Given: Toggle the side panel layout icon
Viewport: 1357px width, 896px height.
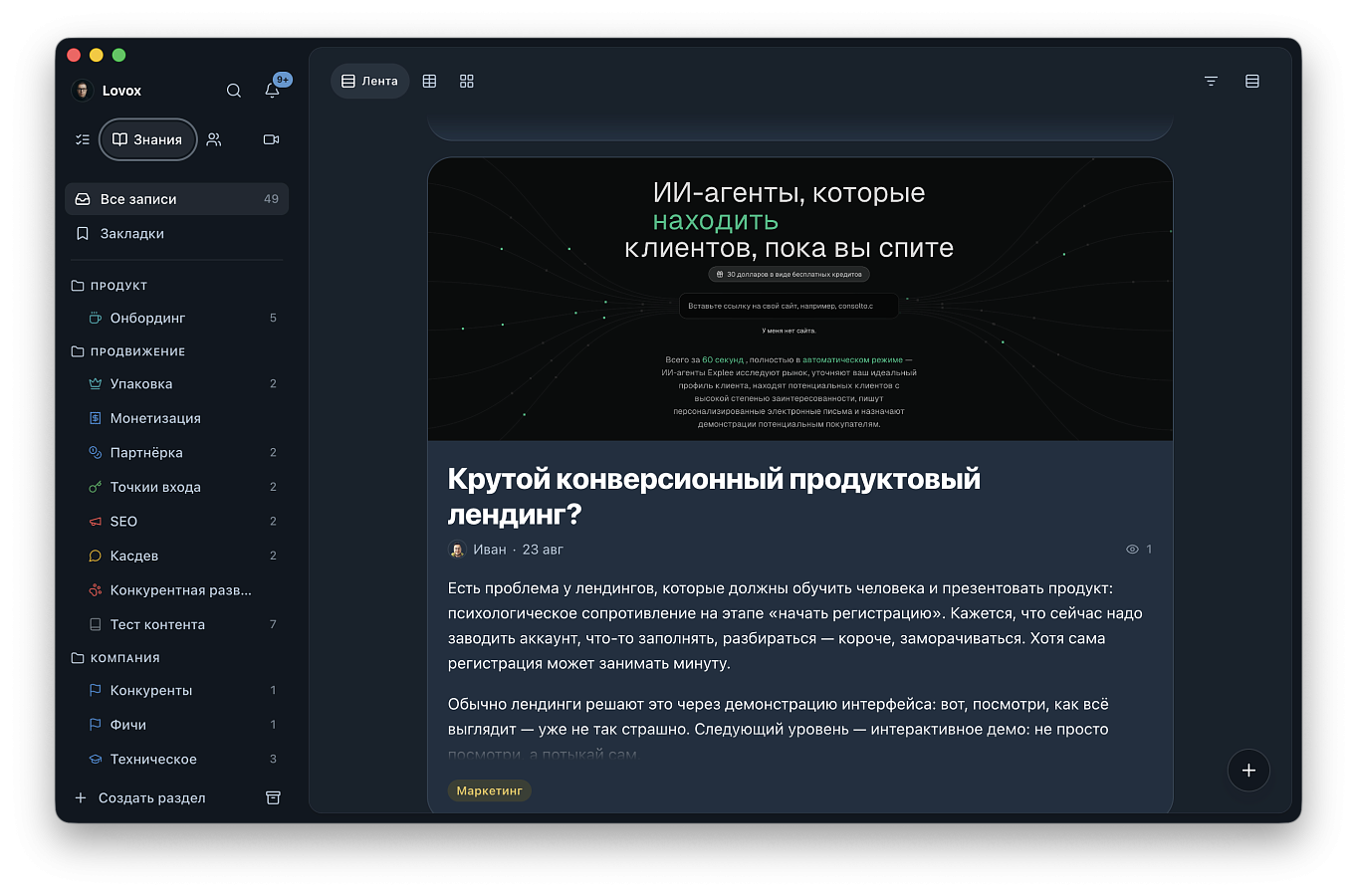Looking at the screenshot, I should click(x=1252, y=82).
